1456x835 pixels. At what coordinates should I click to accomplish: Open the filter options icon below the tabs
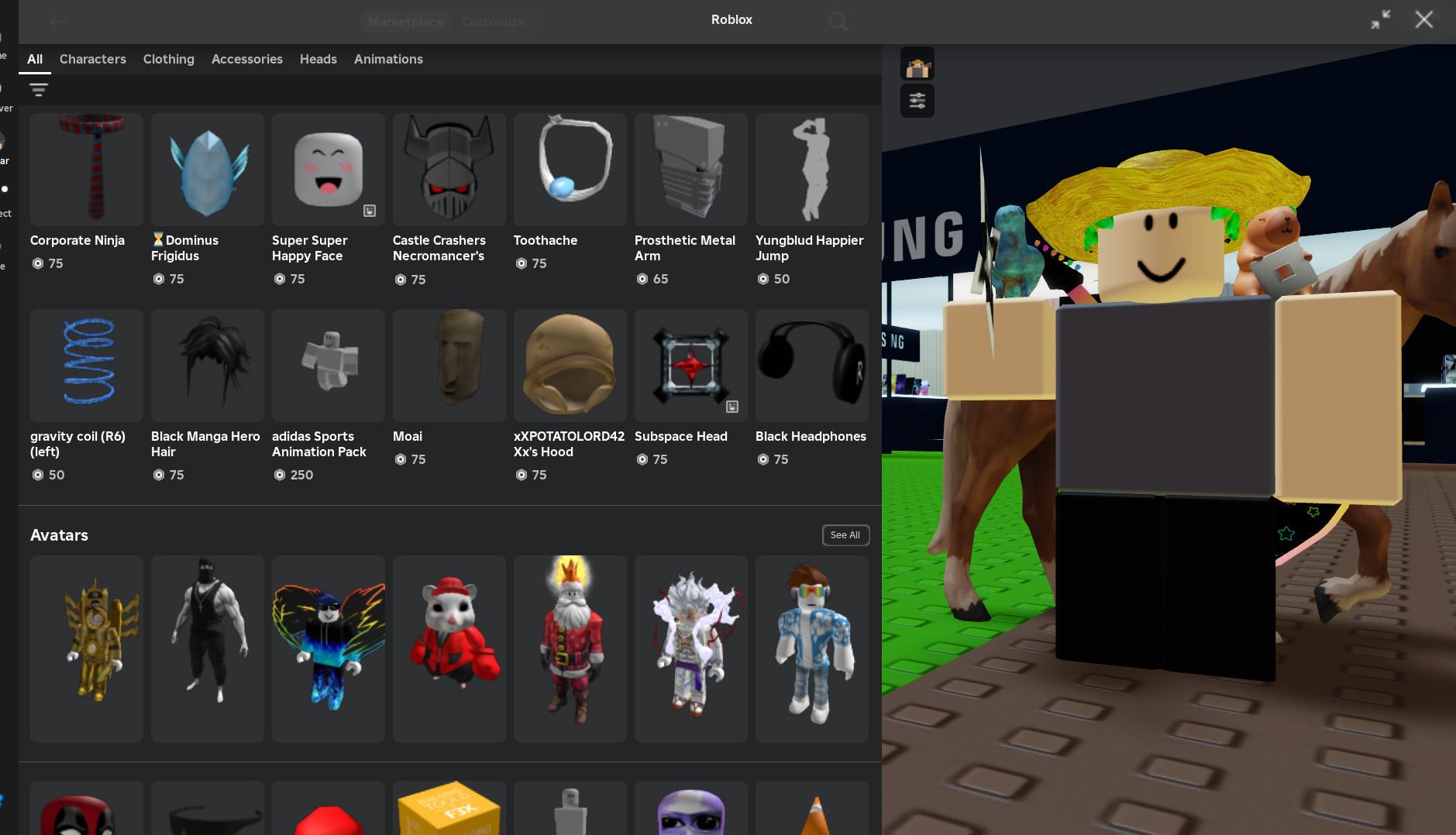39,89
